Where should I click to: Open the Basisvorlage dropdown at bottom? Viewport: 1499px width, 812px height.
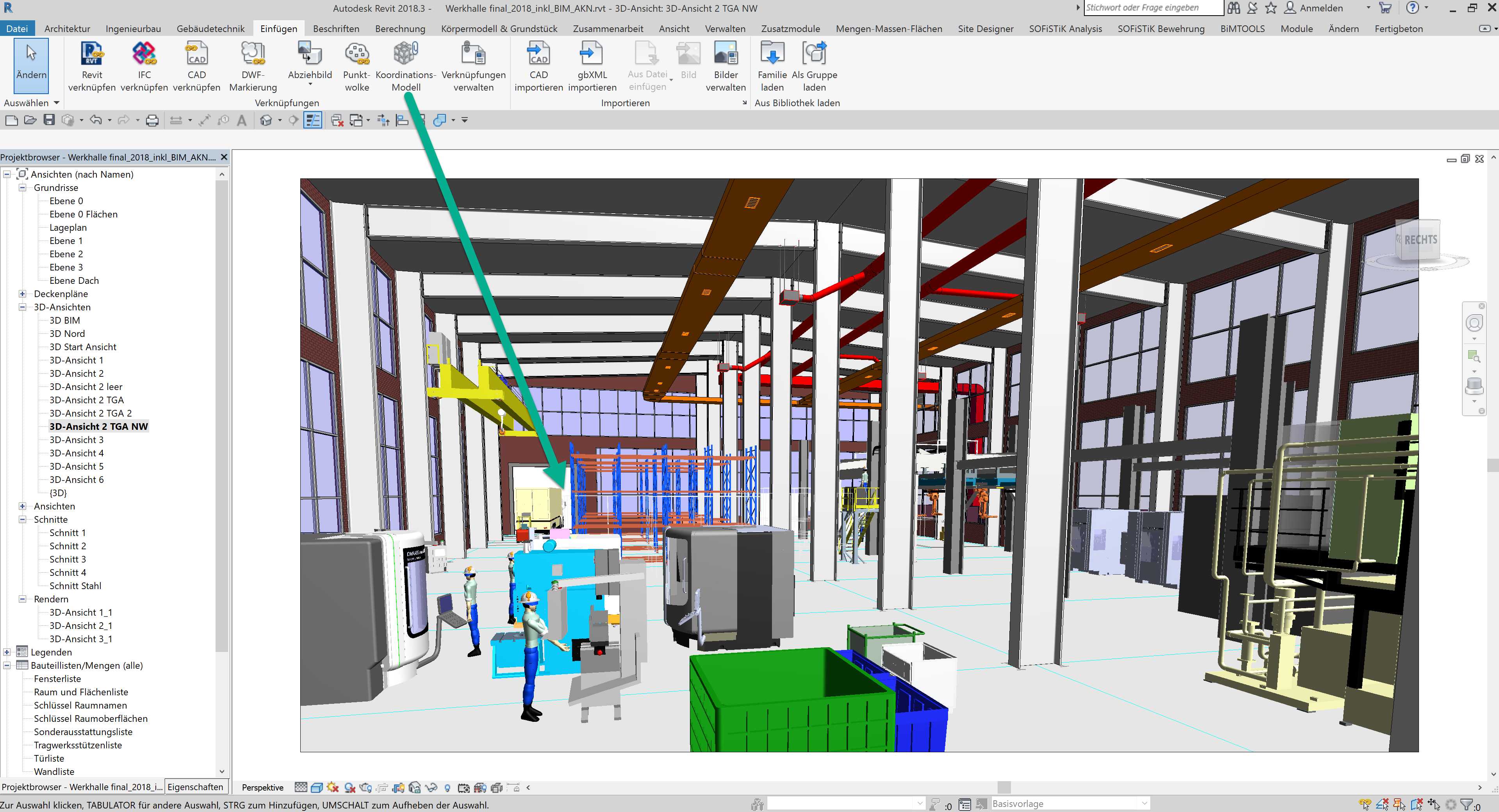(x=1142, y=803)
